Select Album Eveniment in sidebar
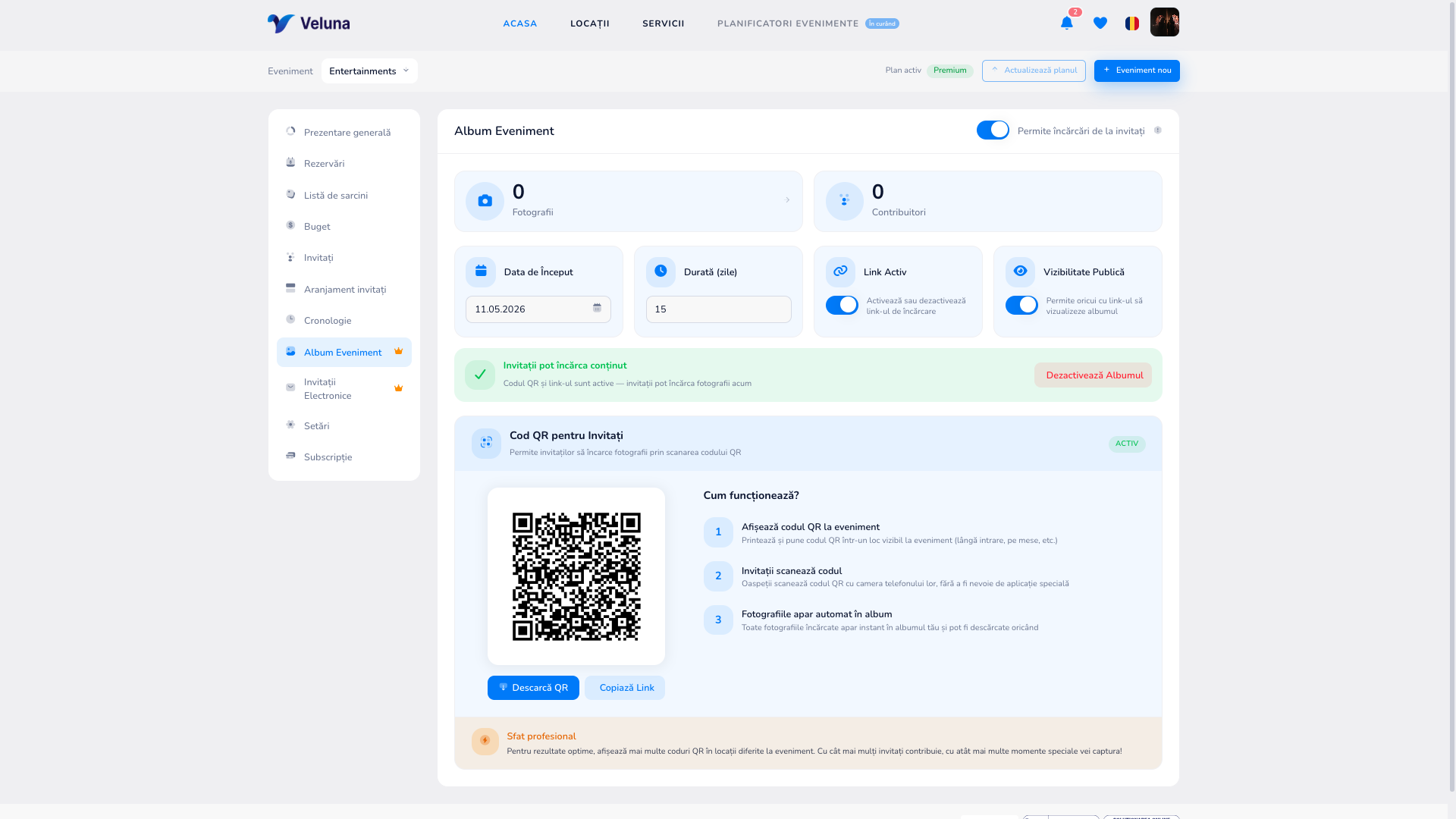The image size is (1456, 819). [344, 352]
